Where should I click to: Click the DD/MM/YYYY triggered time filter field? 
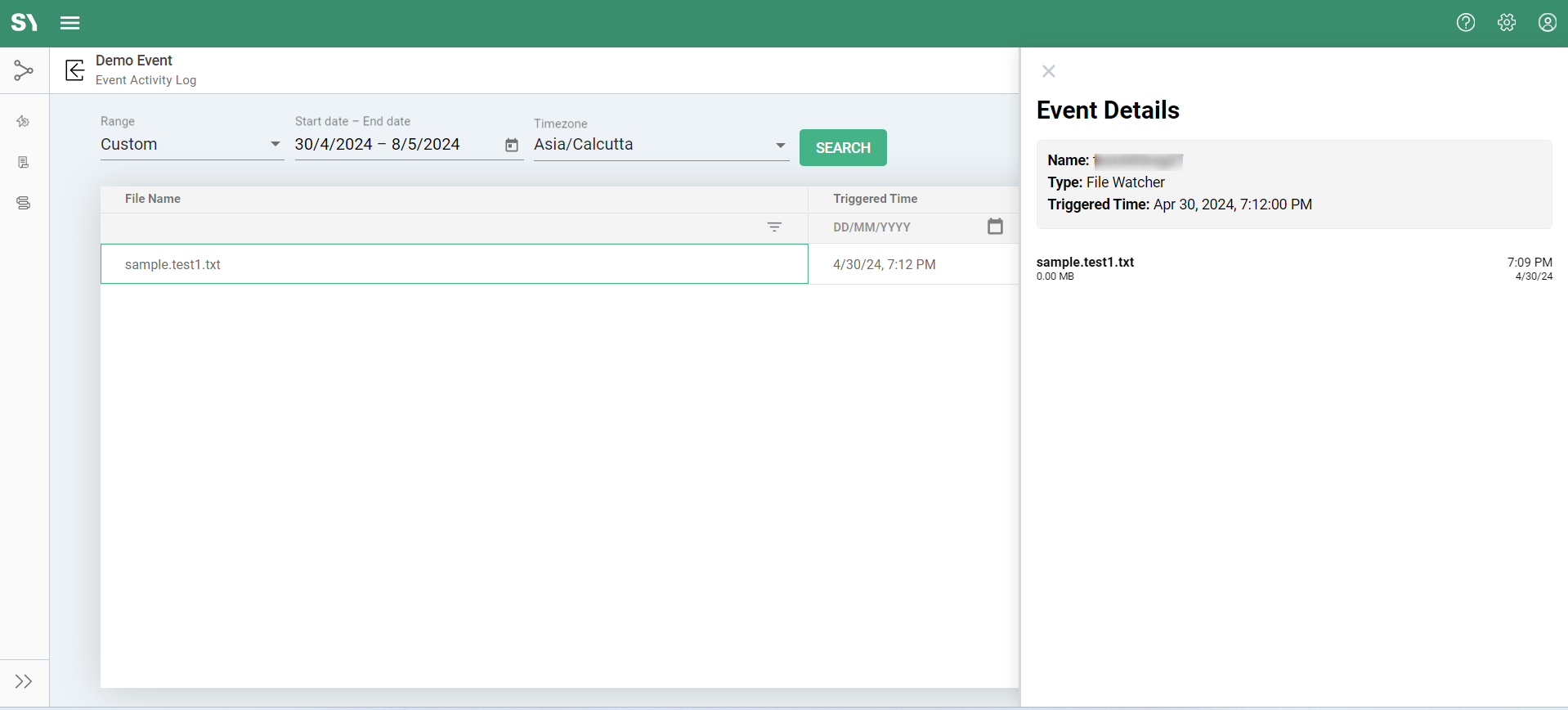coord(899,227)
